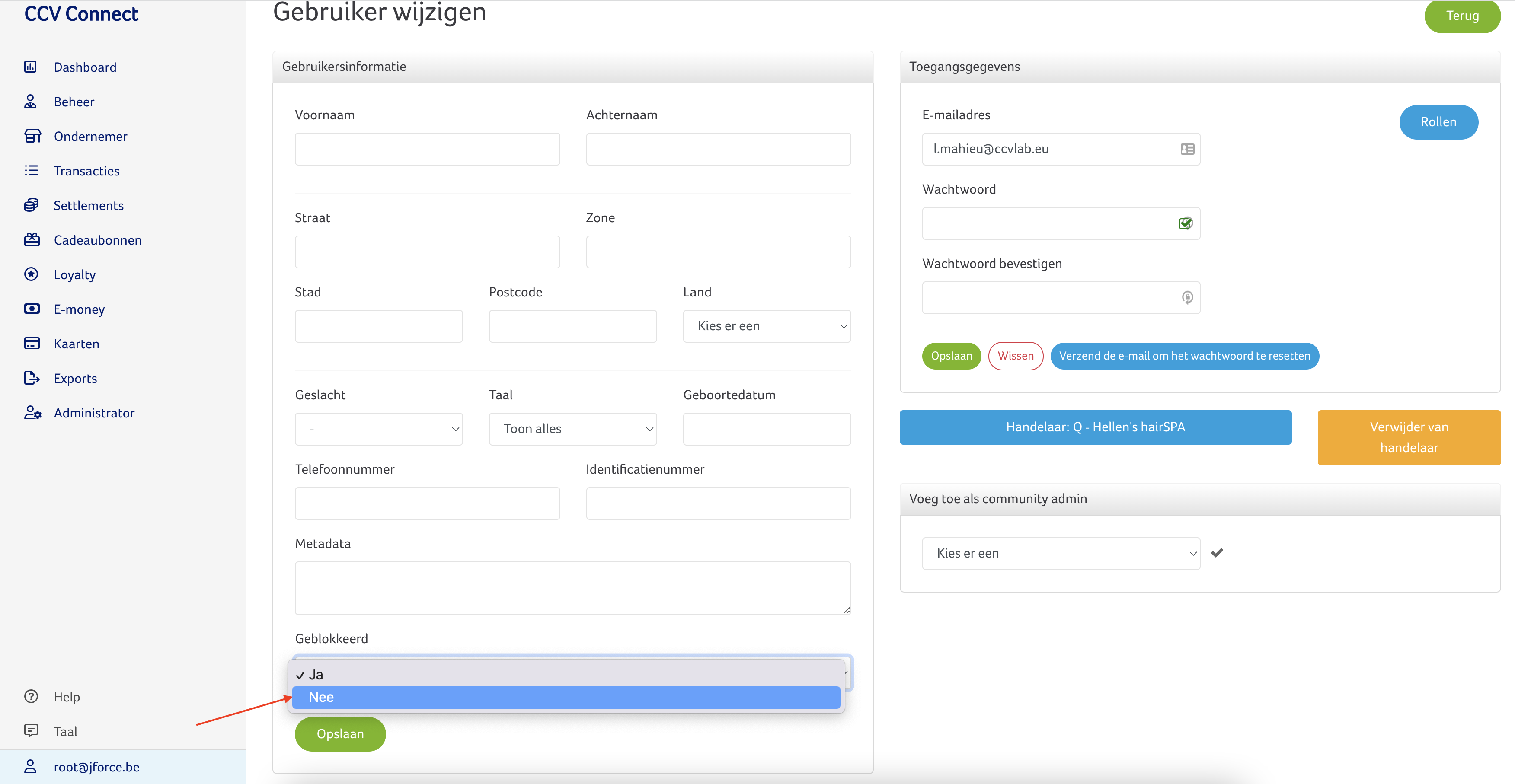The image size is (1515, 784).
Task: Go to the Kaarten menu item
Action: tap(77, 344)
